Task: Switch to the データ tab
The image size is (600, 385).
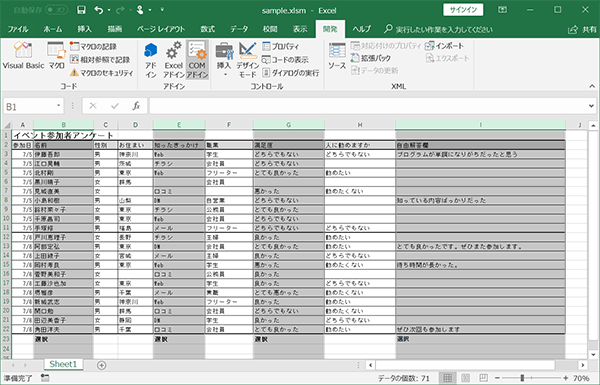Action: [239, 29]
